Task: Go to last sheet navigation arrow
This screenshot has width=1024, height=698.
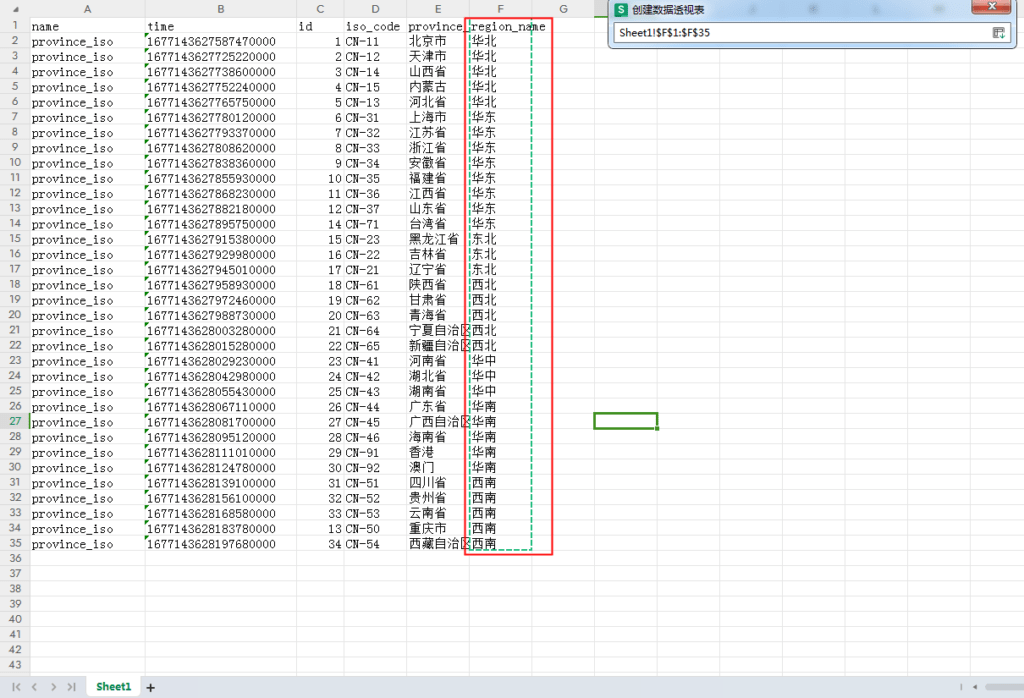Action: [x=70, y=687]
